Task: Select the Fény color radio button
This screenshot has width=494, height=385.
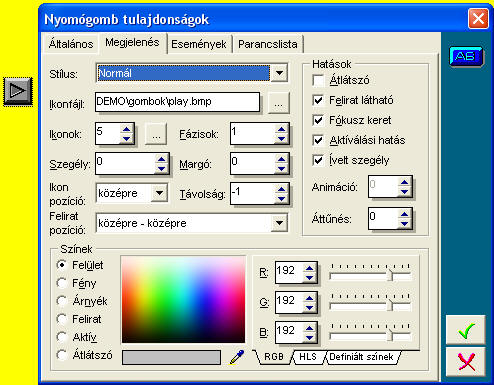Action: (x=62, y=283)
